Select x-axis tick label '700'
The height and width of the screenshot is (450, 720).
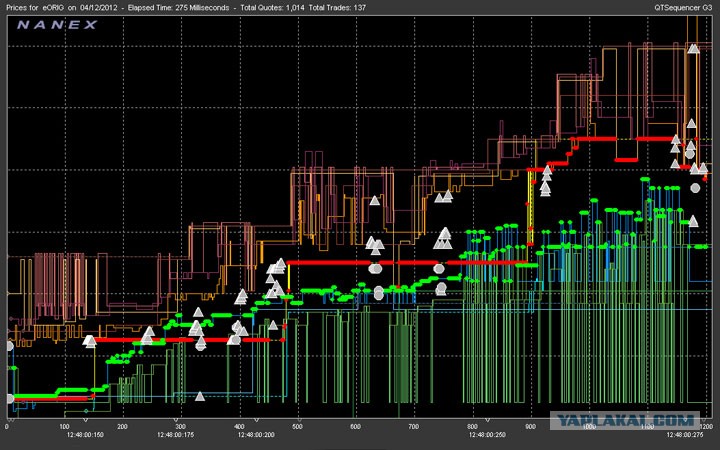(414, 427)
